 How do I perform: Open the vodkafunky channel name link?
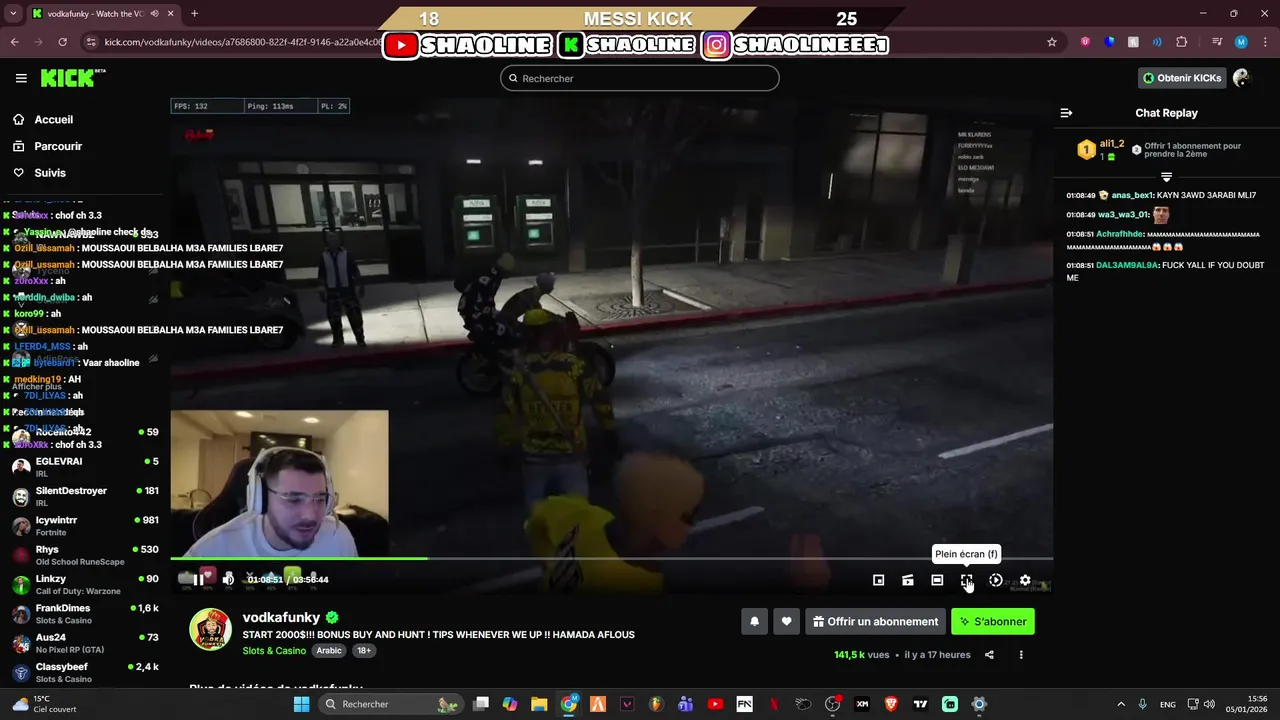click(281, 618)
